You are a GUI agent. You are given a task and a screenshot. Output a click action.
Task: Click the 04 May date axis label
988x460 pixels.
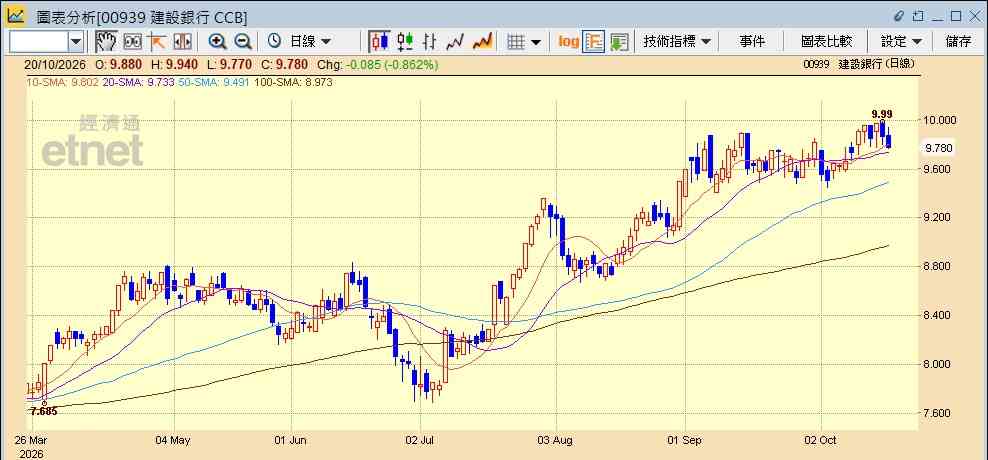[x=173, y=440]
